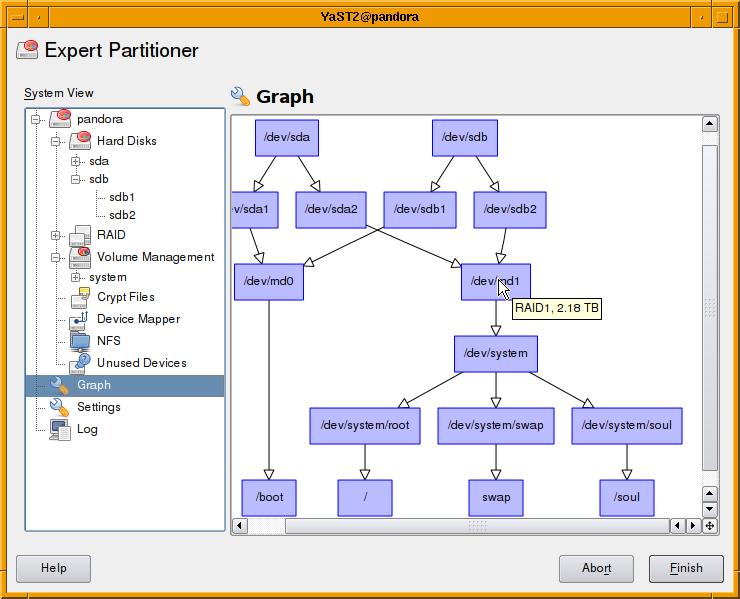Click the graph pan corner button
The image size is (740, 599).
tap(710, 526)
